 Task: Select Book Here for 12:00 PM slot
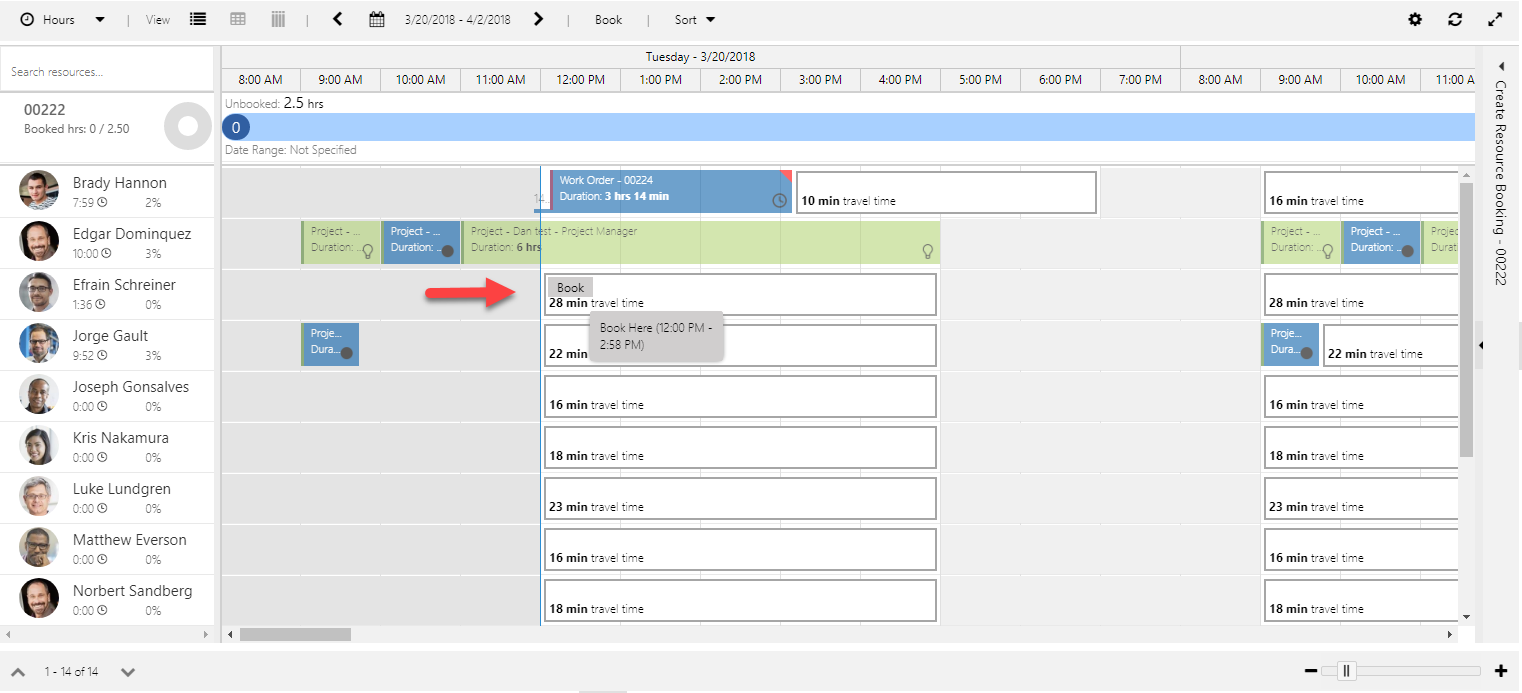[656, 337]
